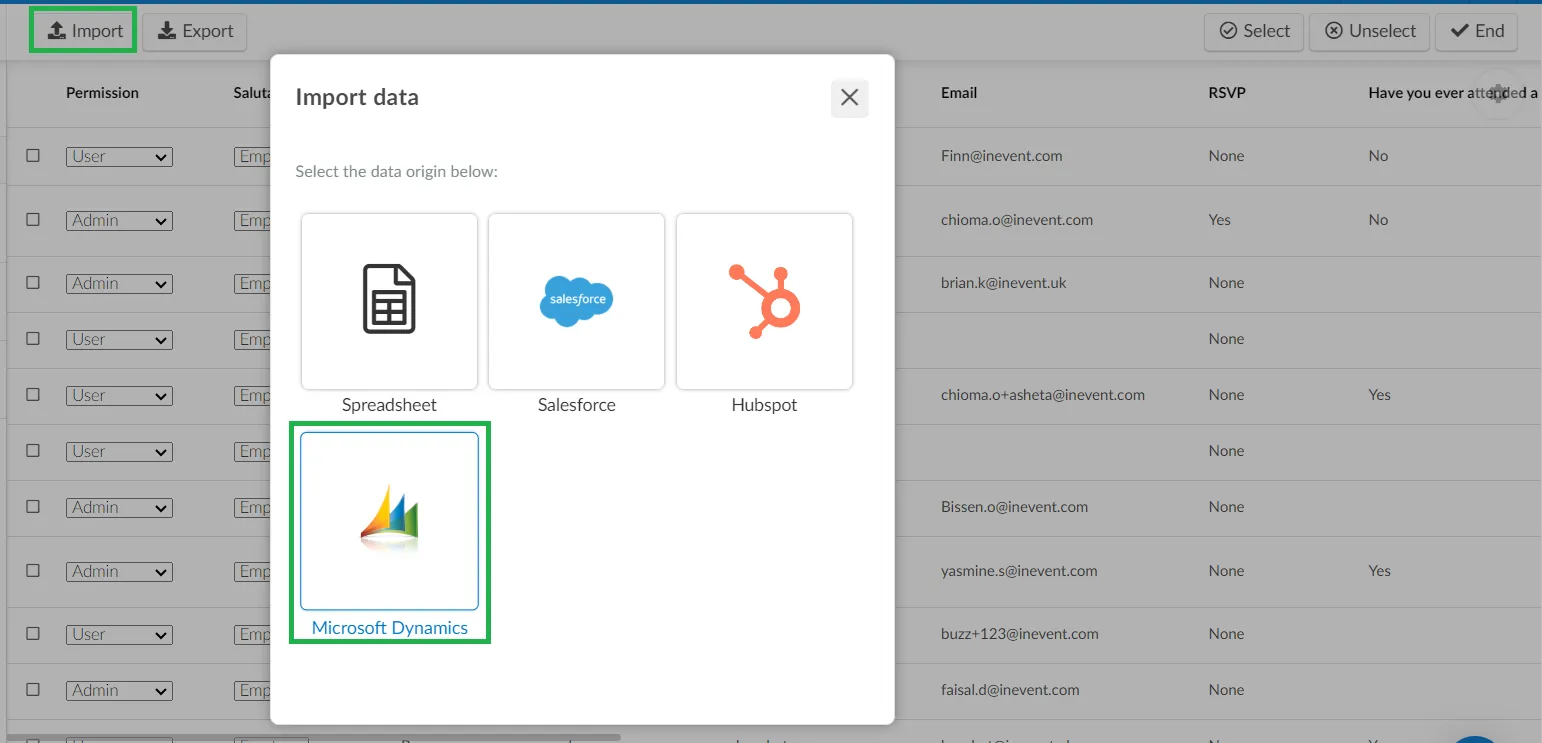The height and width of the screenshot is (743, 1542).
Task: Click the RSVP column header
Action: pyautogui.click(x=1227, y=93)
